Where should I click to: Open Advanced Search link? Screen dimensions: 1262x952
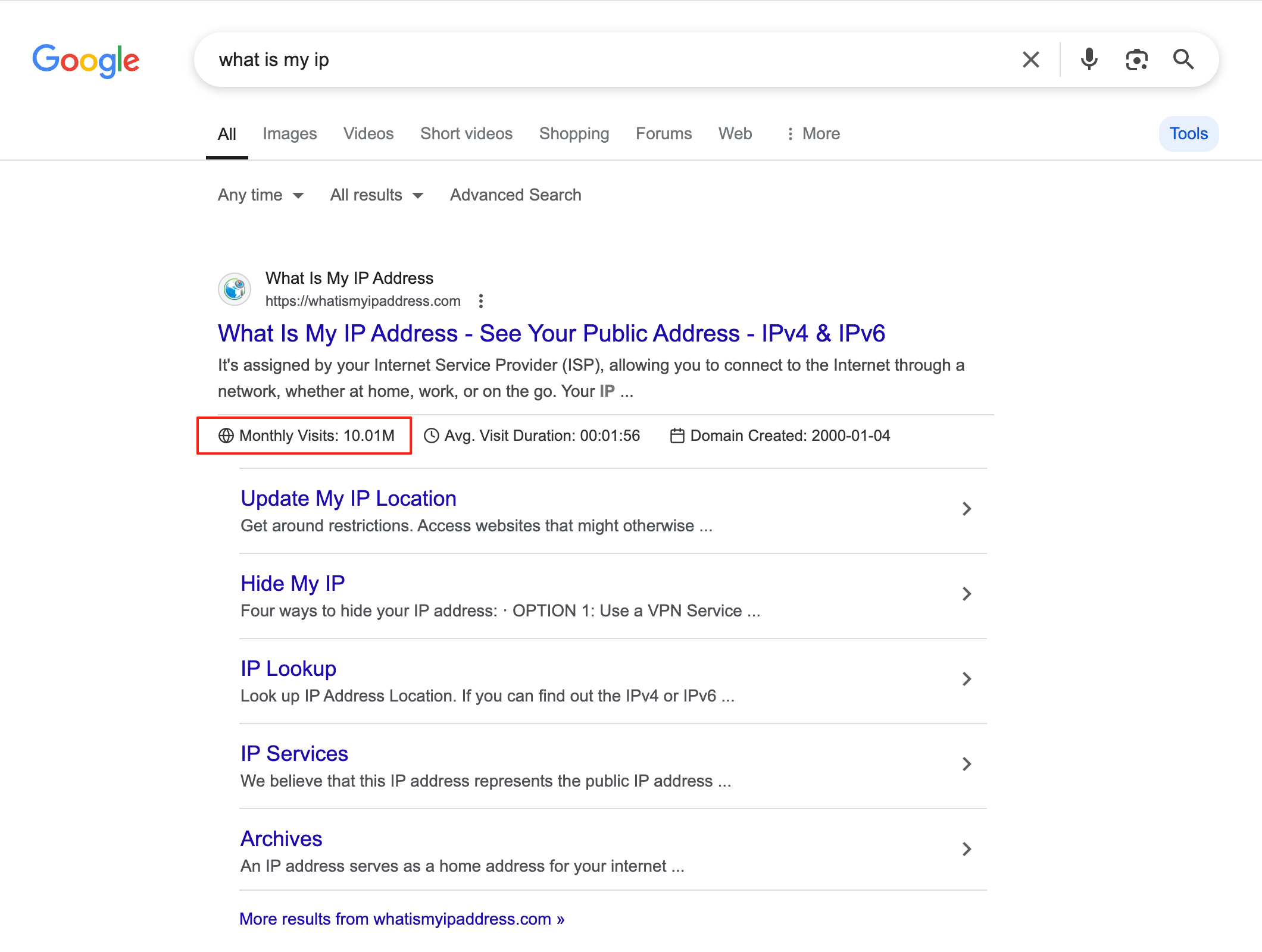(x=516, y=195)
